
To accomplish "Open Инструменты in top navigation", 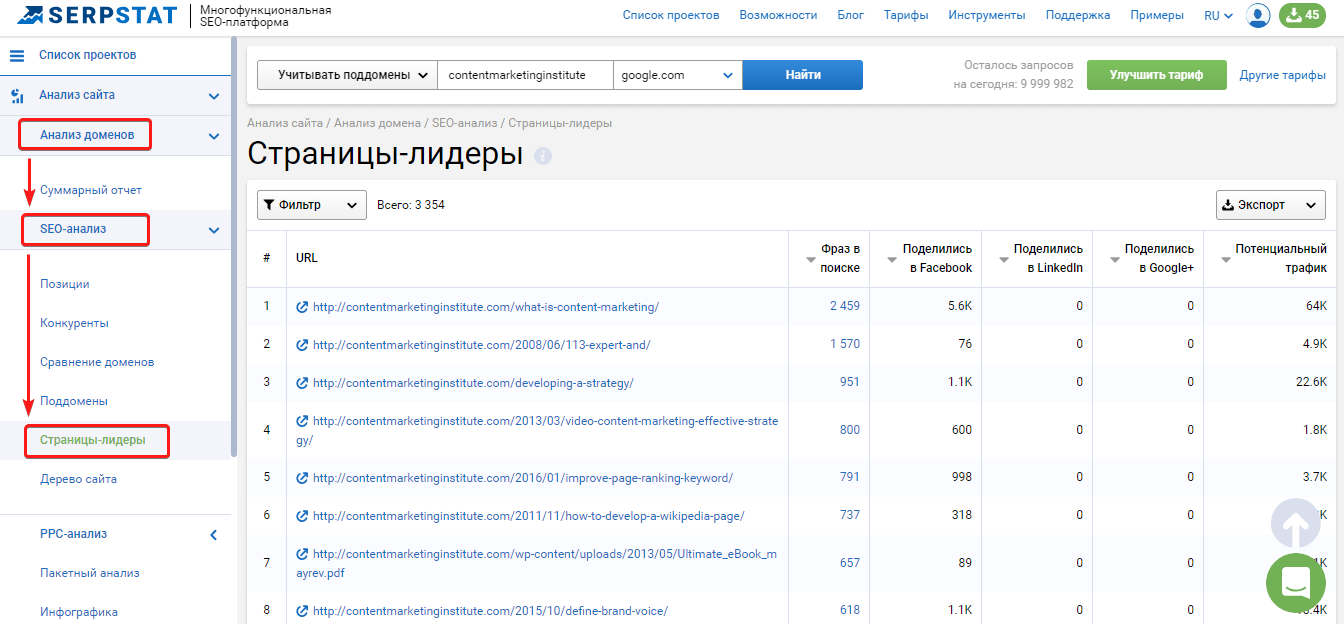I will click(x=987, y=15).
